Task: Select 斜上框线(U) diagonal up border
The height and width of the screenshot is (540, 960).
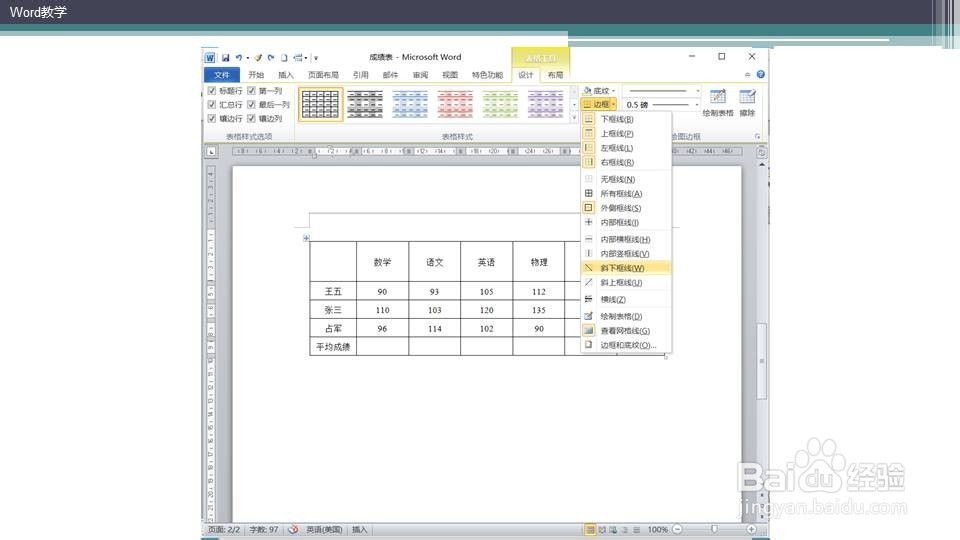Action: (626, 282)
